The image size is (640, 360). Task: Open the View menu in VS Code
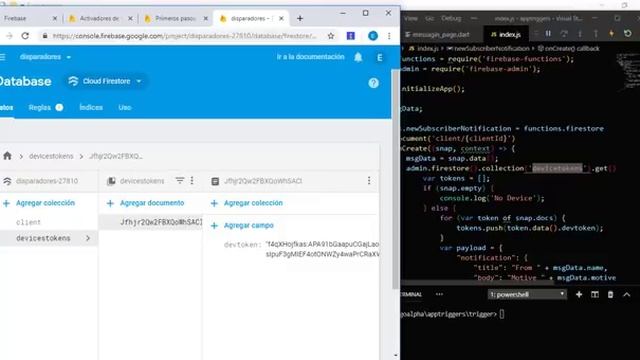coord(411,18)
